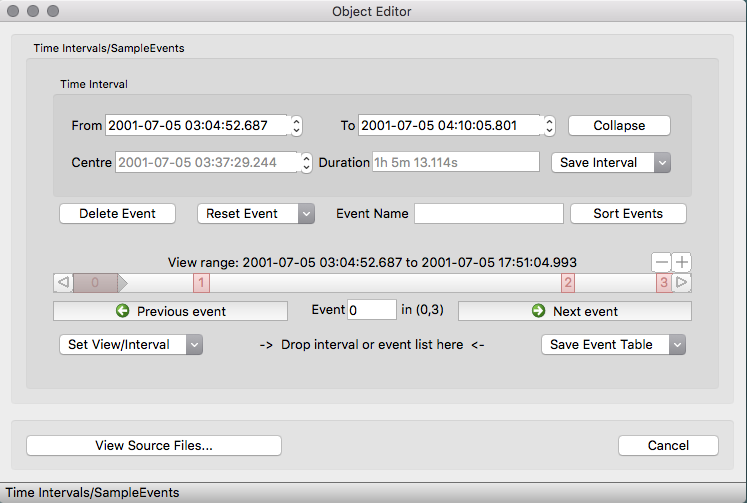This screenshot has height=503, width=747.
Task: Open View Source Files dialog
Action: point(154,445)
